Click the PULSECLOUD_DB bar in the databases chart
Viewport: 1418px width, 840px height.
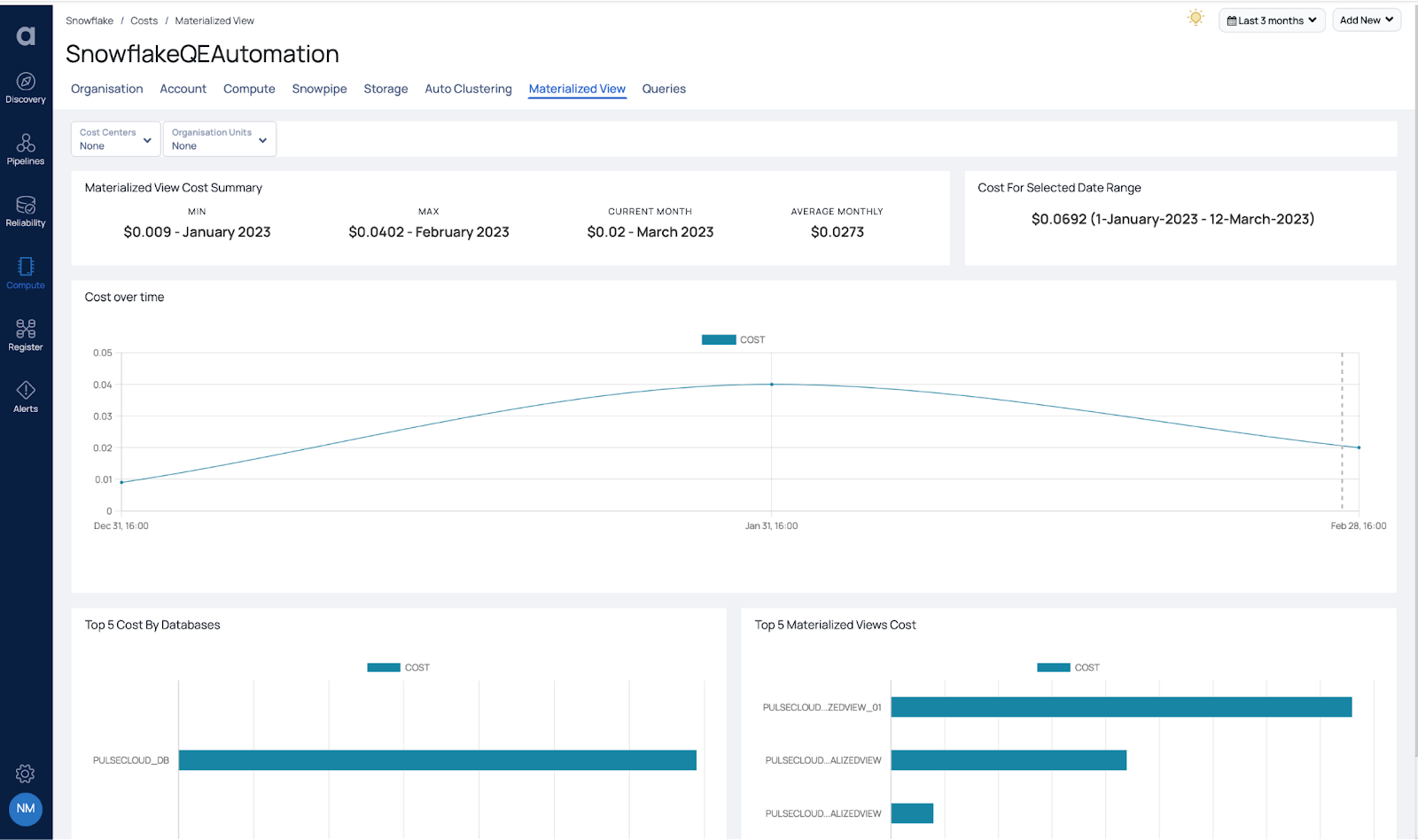(438, 759)
